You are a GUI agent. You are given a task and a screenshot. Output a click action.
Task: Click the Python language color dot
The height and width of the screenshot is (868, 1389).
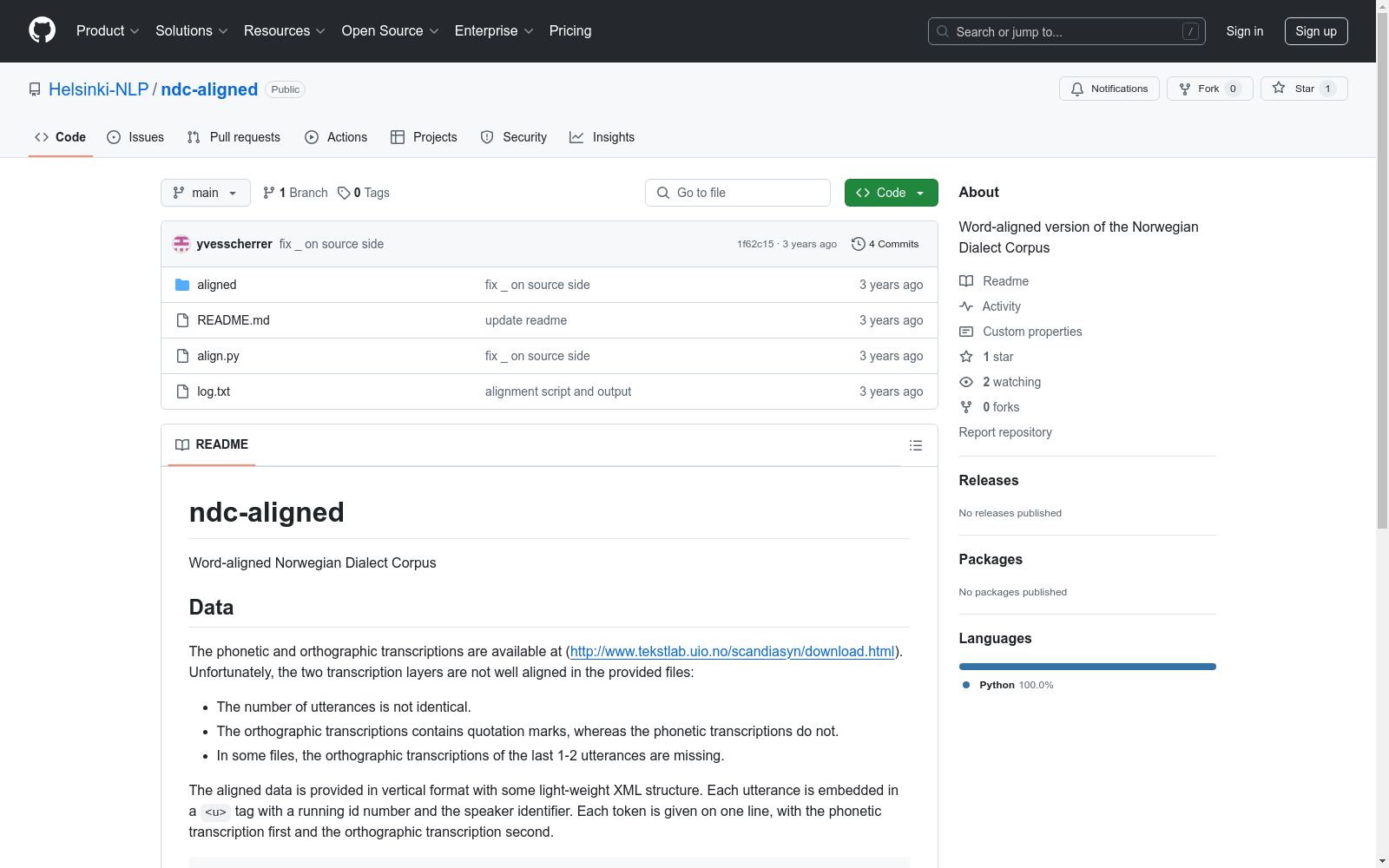[x=966, y=685]
